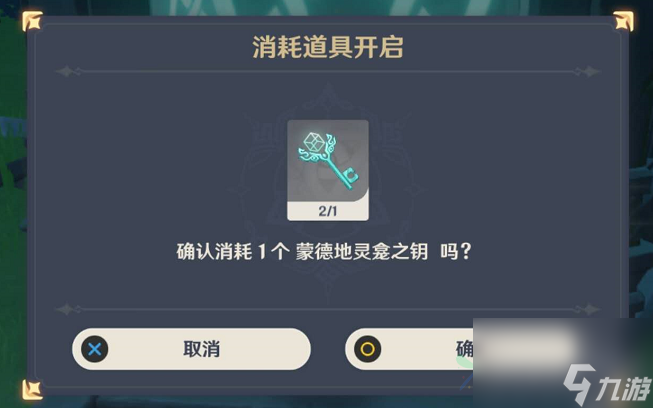
Task: Click the top-left gold corner ornament
Action: tap(32, 21)
